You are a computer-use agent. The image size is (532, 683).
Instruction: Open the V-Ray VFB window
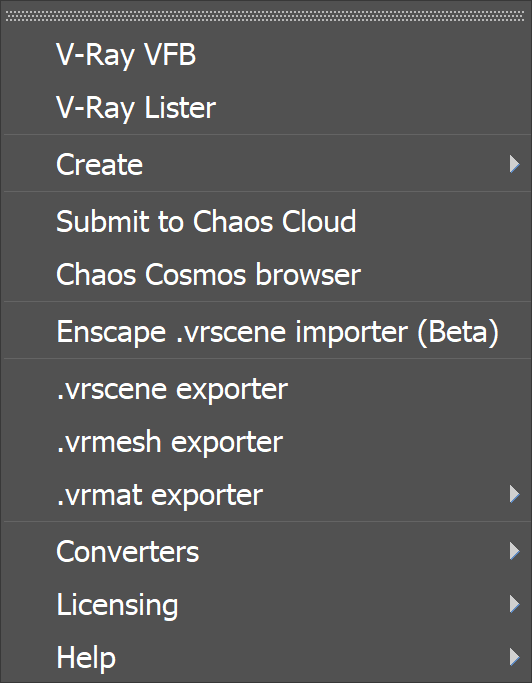266,55
